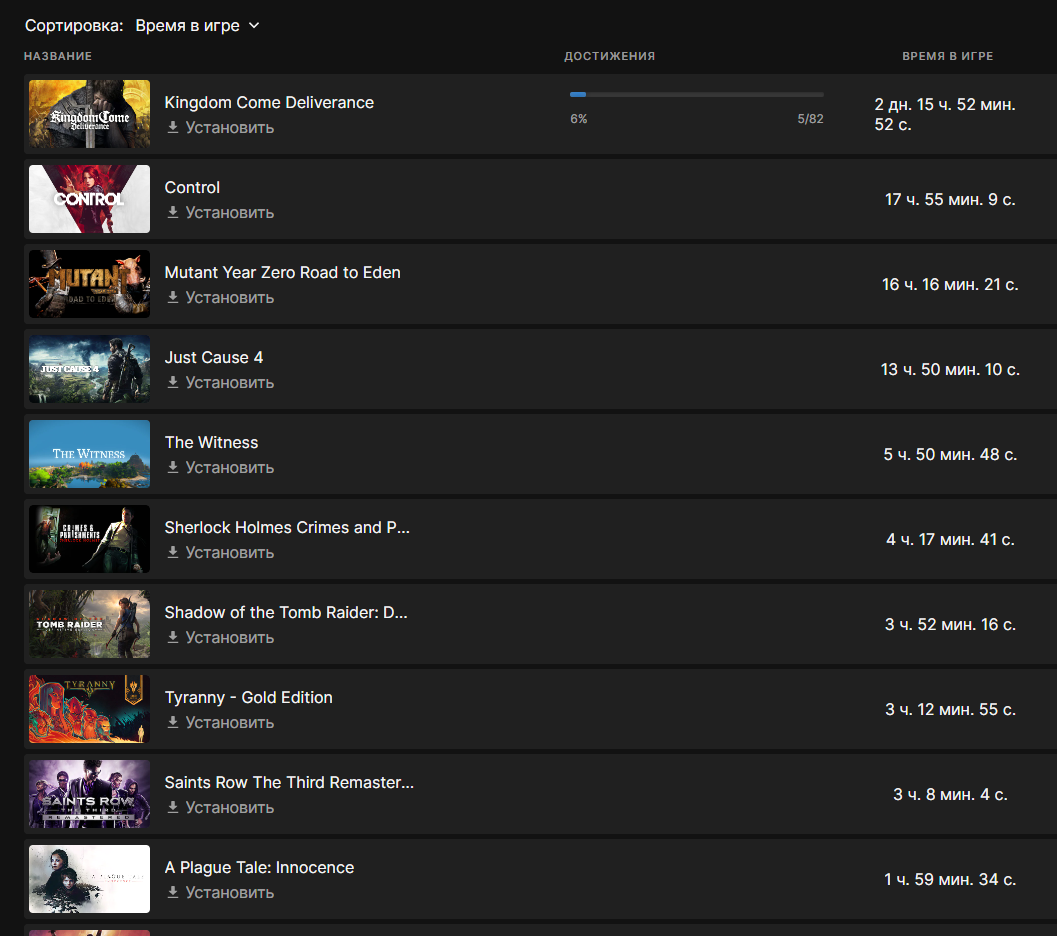Open the Kingdom Come Deliverance cover thumbnail
The width and height of the screenshot is (1057, 936).
(90, 114)
